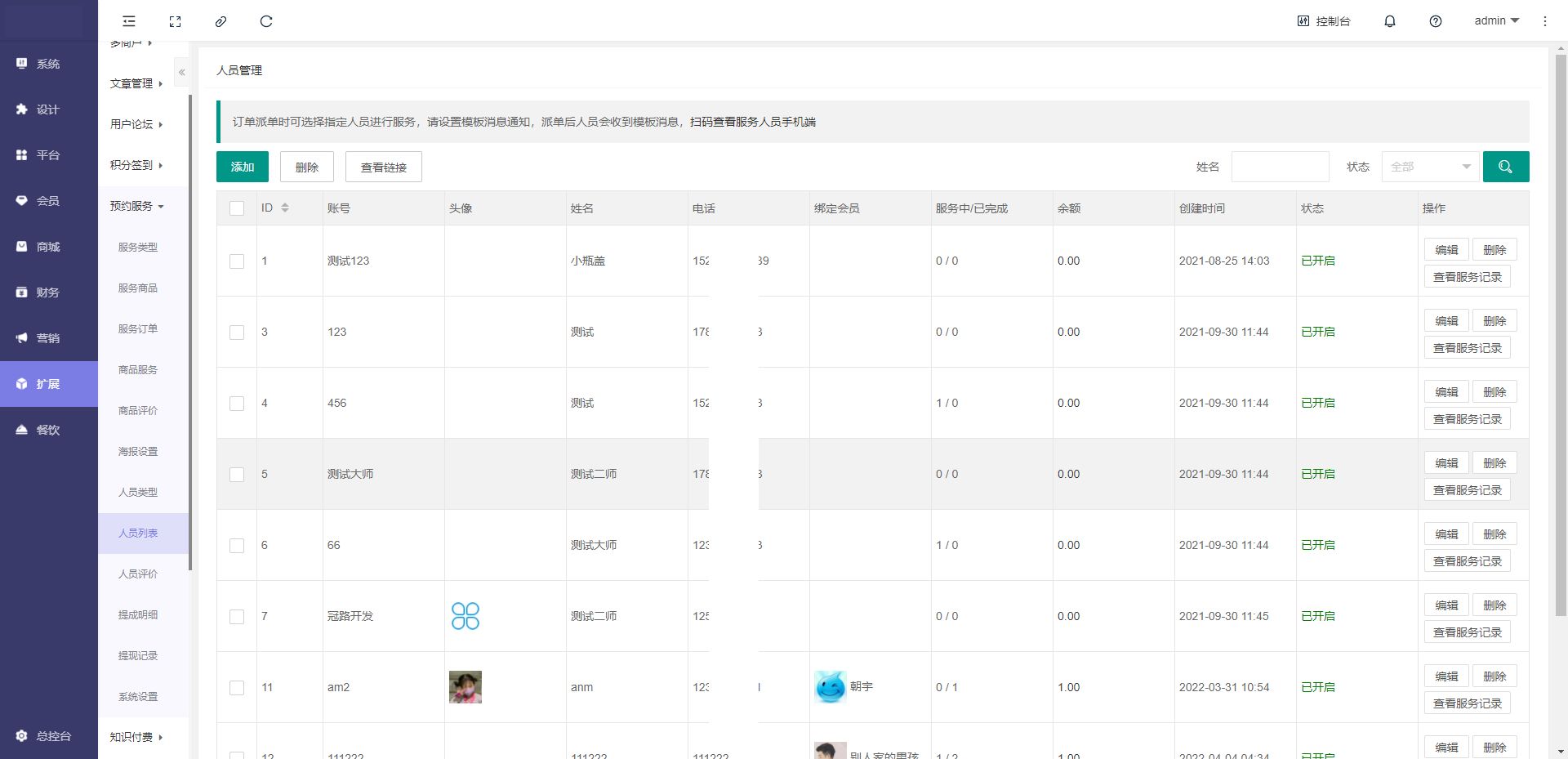Go to 商城 in main sidebar
The width and height of the screenshot is (1568, 759).
48,247
